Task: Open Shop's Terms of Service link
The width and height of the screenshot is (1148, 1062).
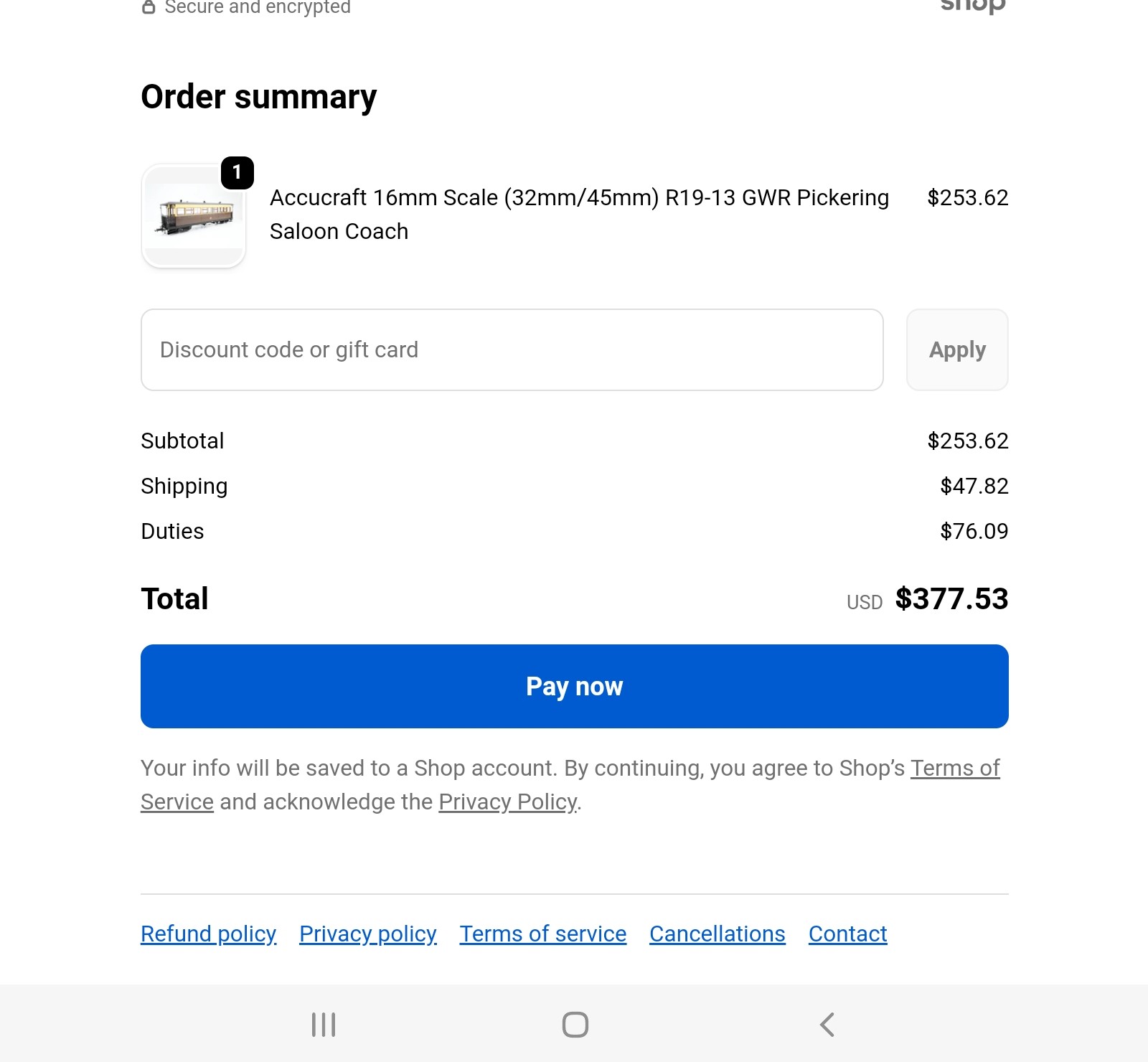Action: 954,769
